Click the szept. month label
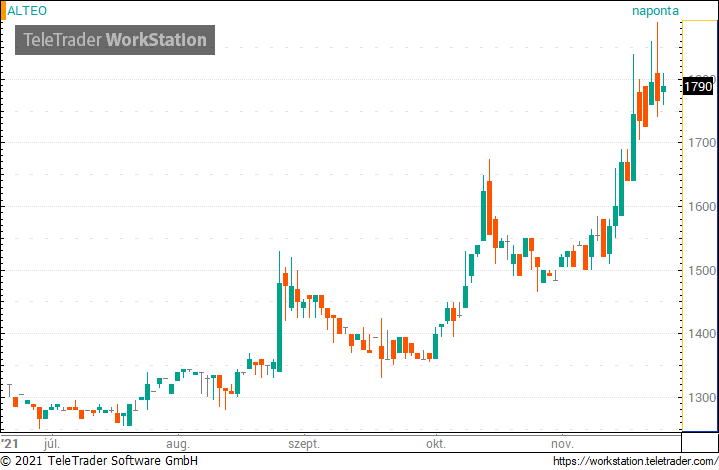The width and height of the screenshot is (719, 470). click(304, 444)
